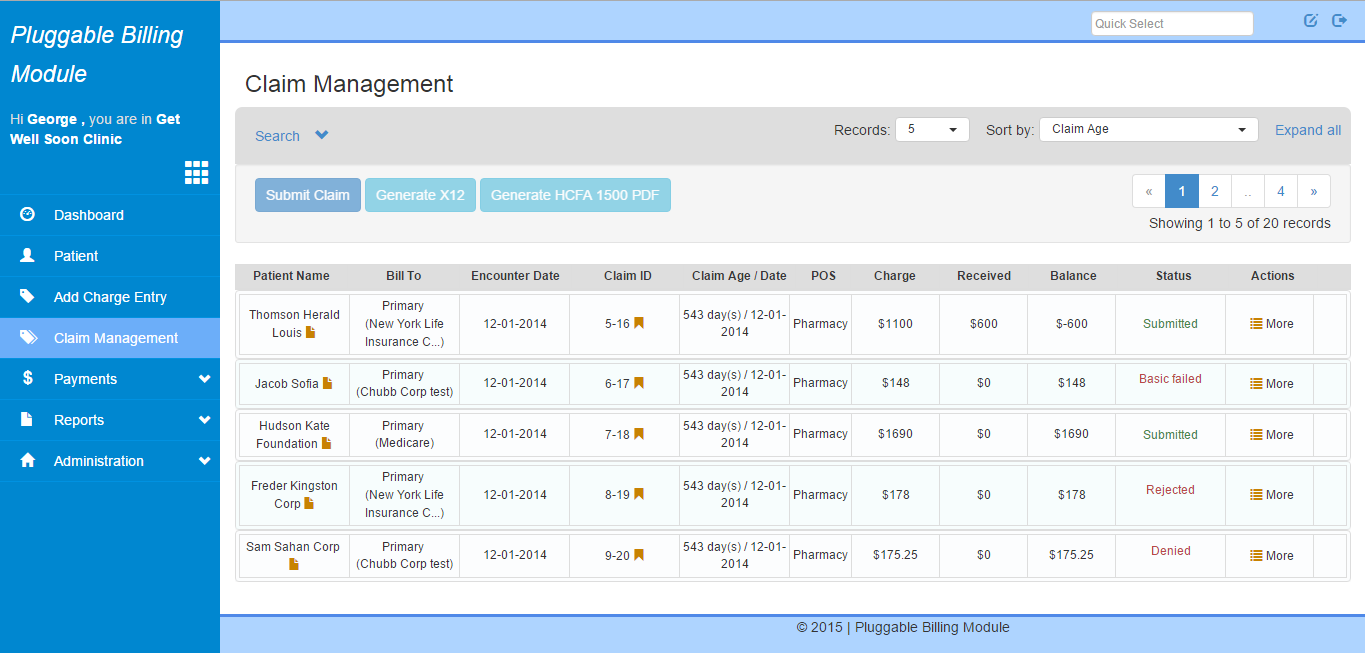The width and height of the screenshot is (1365, 653).
Task: Click the Submit Claim button
Action: tap(308, 195)
